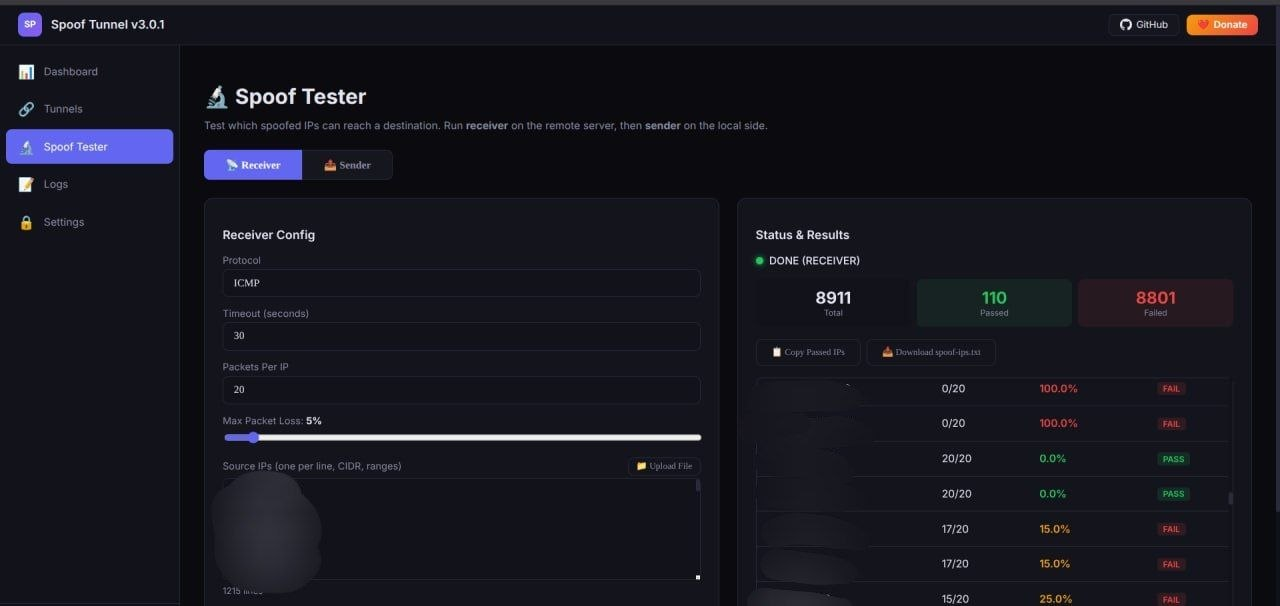Click the Settings lock icon

(26, 222)
